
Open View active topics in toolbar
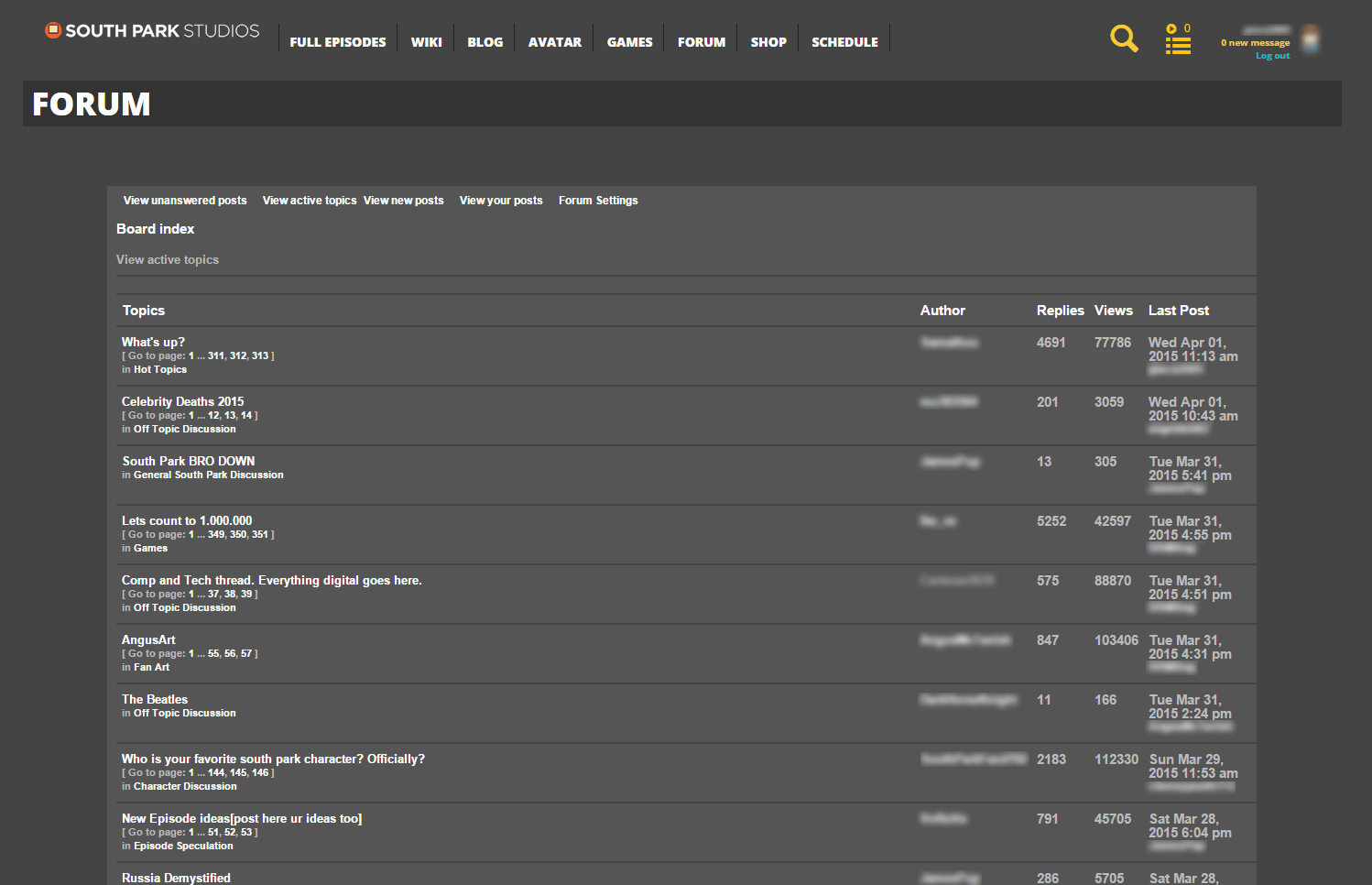[x=310, y=201]
